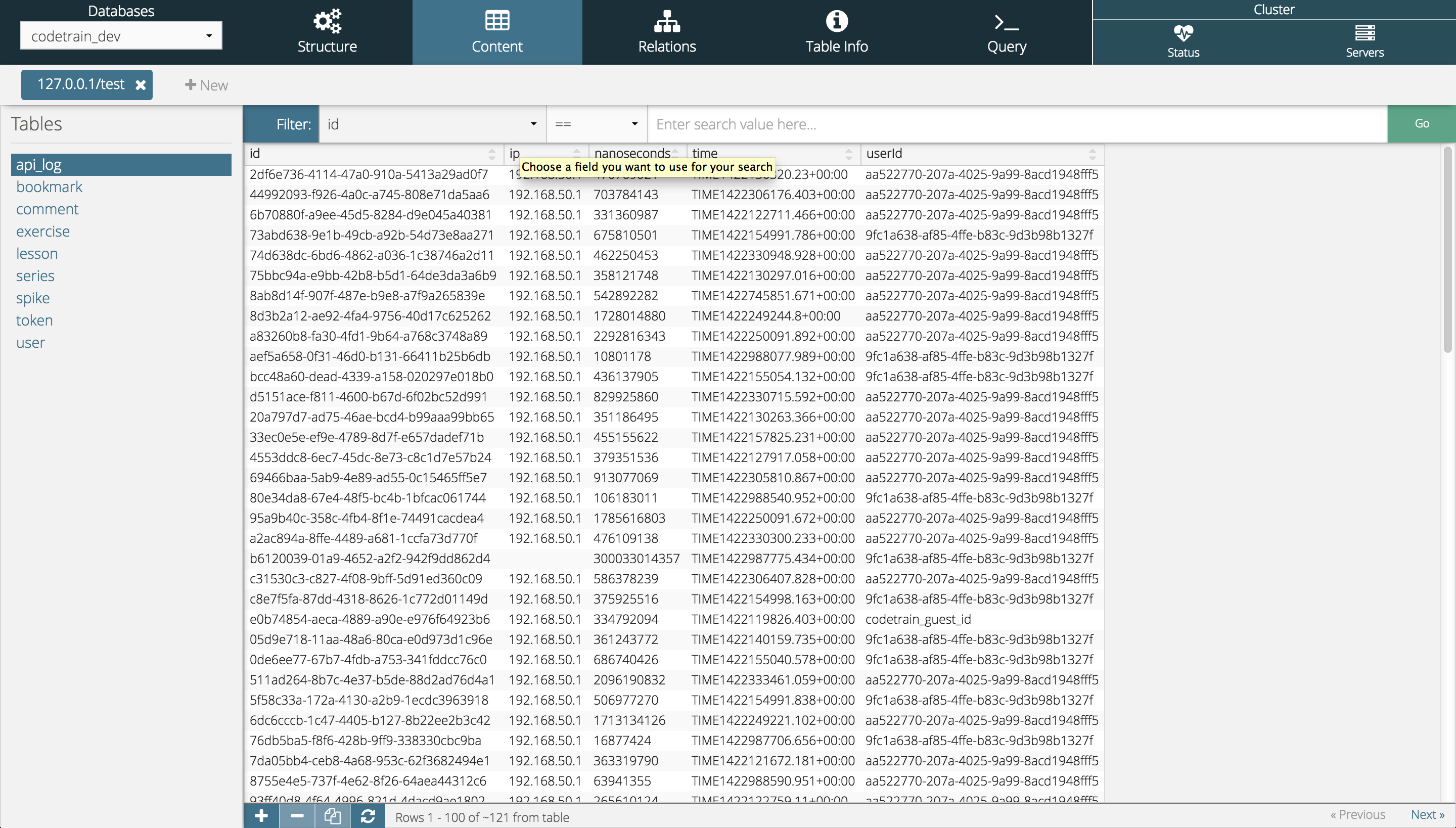Viewport: 1456px width, 828px height.
Task: Close the 127.0.0.1/test connection tab
Action: tap(141, 85)
